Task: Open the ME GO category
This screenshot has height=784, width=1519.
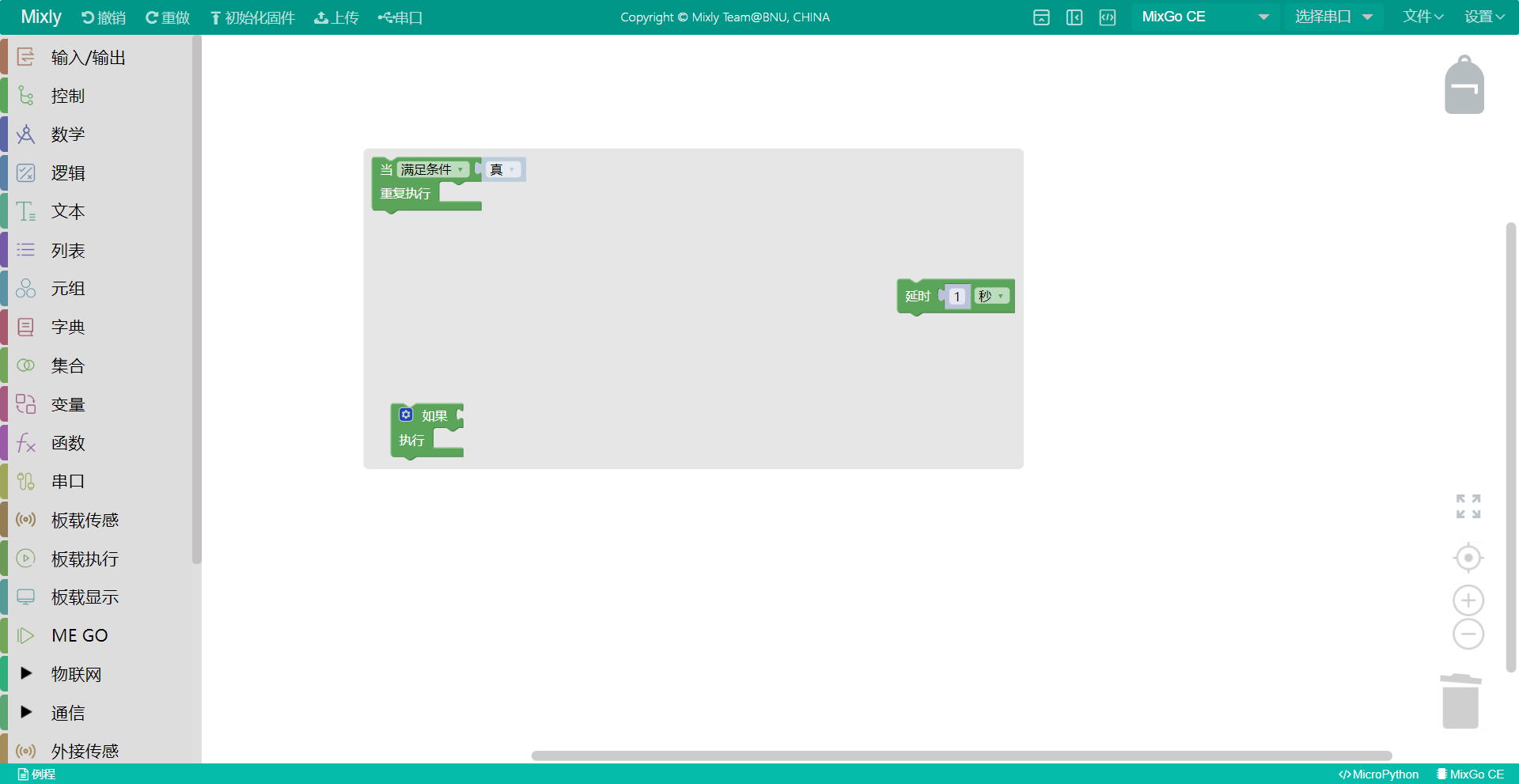Action: [79, 635]
